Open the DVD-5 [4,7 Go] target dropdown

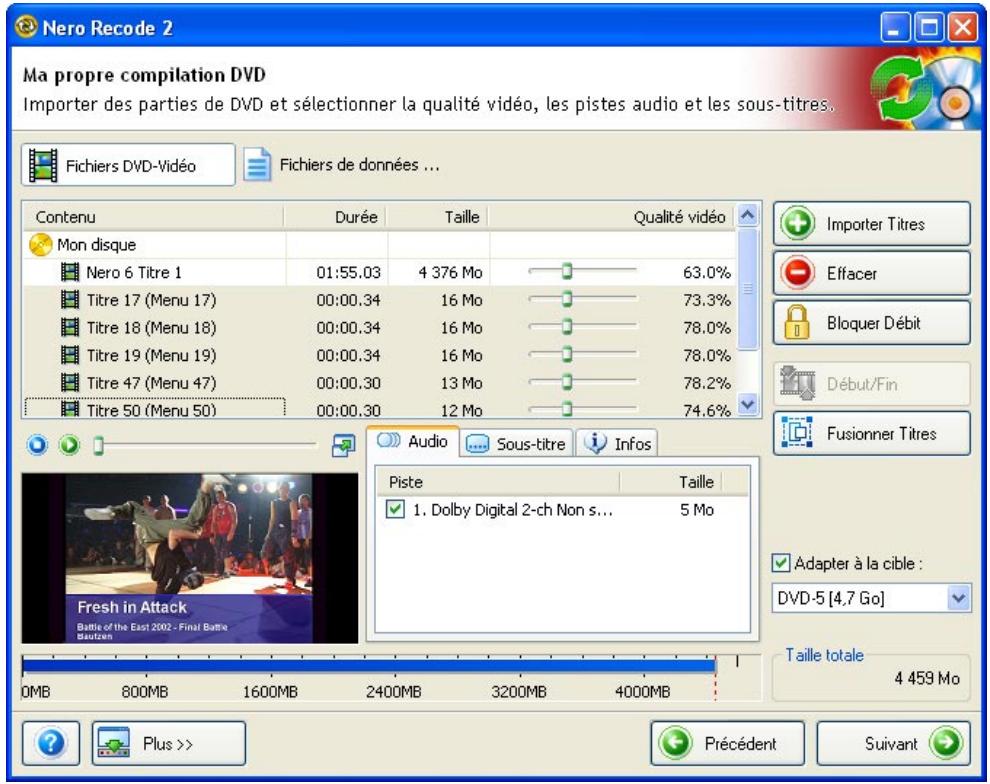click(871, 598)
